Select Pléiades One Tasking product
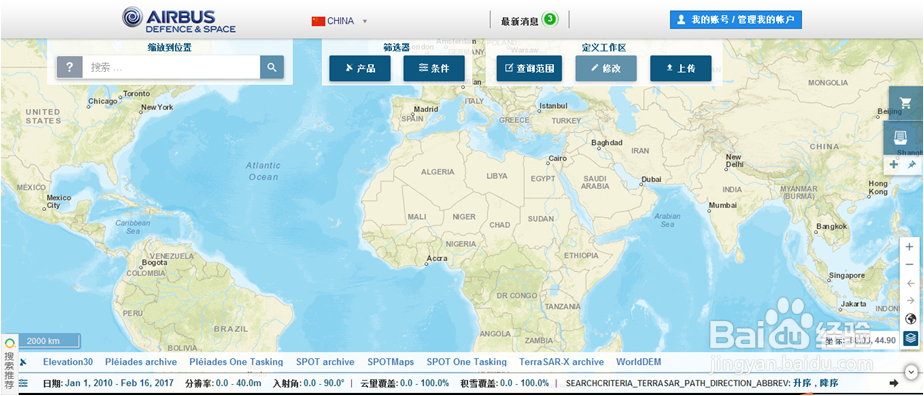Viewport: 924px width, 396px height. point(236,362)
